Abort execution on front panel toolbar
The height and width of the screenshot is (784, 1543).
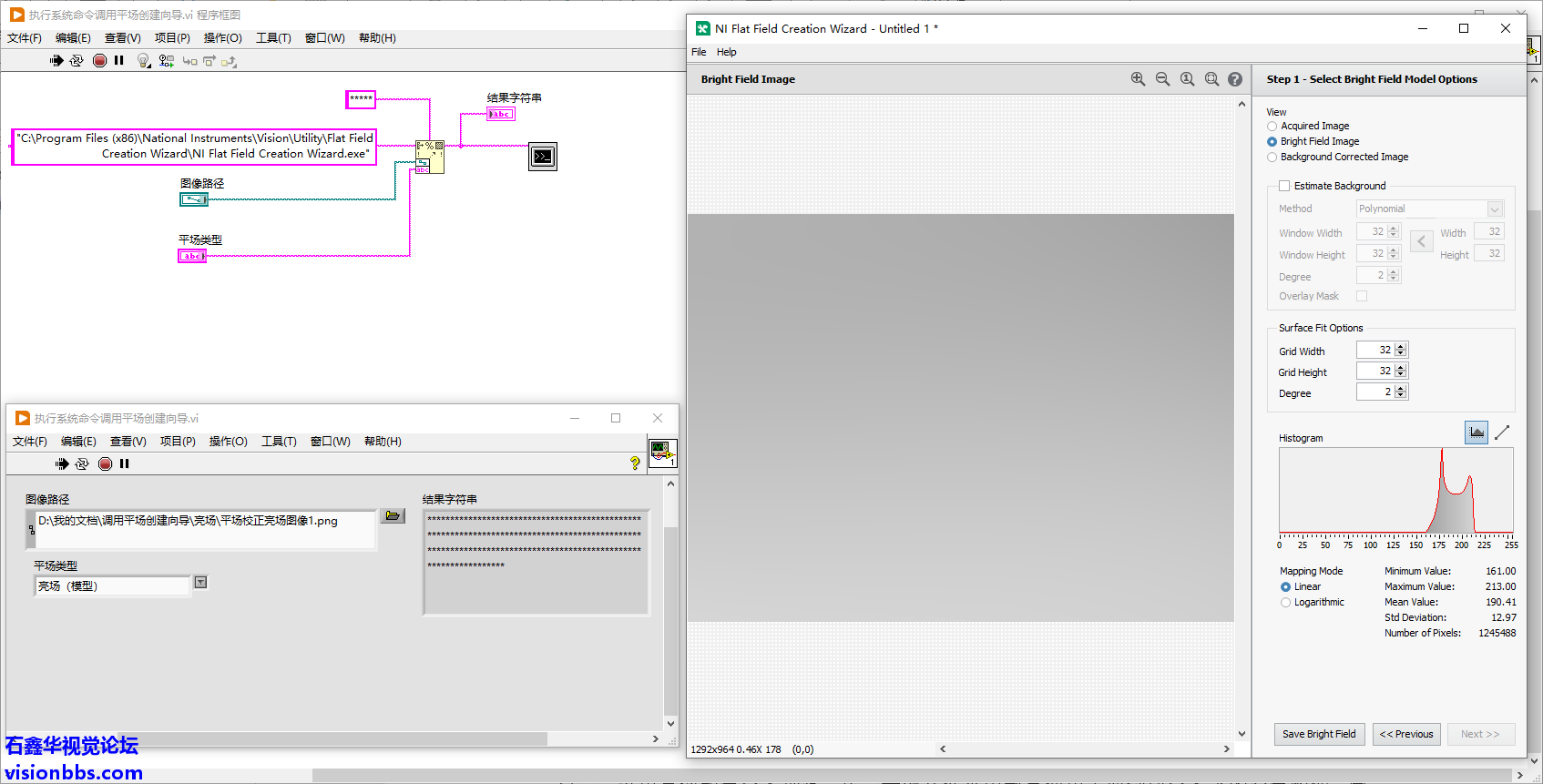coord(105,463)
